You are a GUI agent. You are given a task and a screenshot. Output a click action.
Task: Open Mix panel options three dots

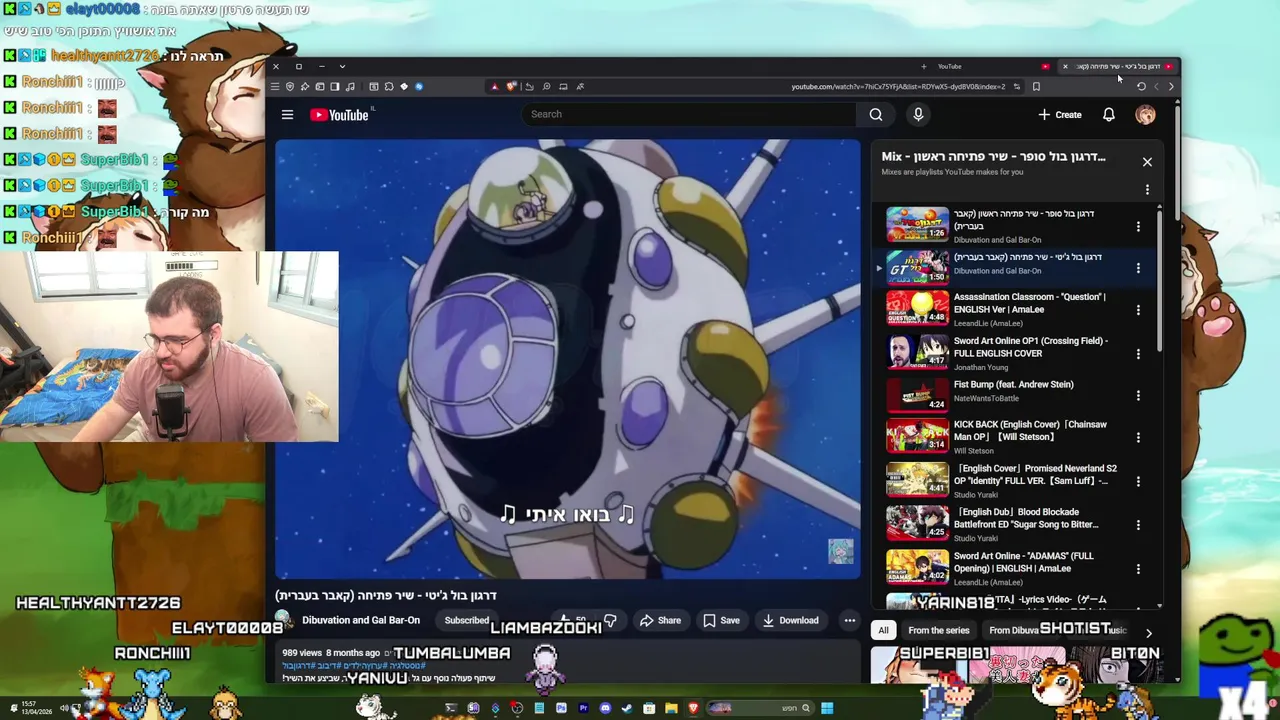[1147, 189]
